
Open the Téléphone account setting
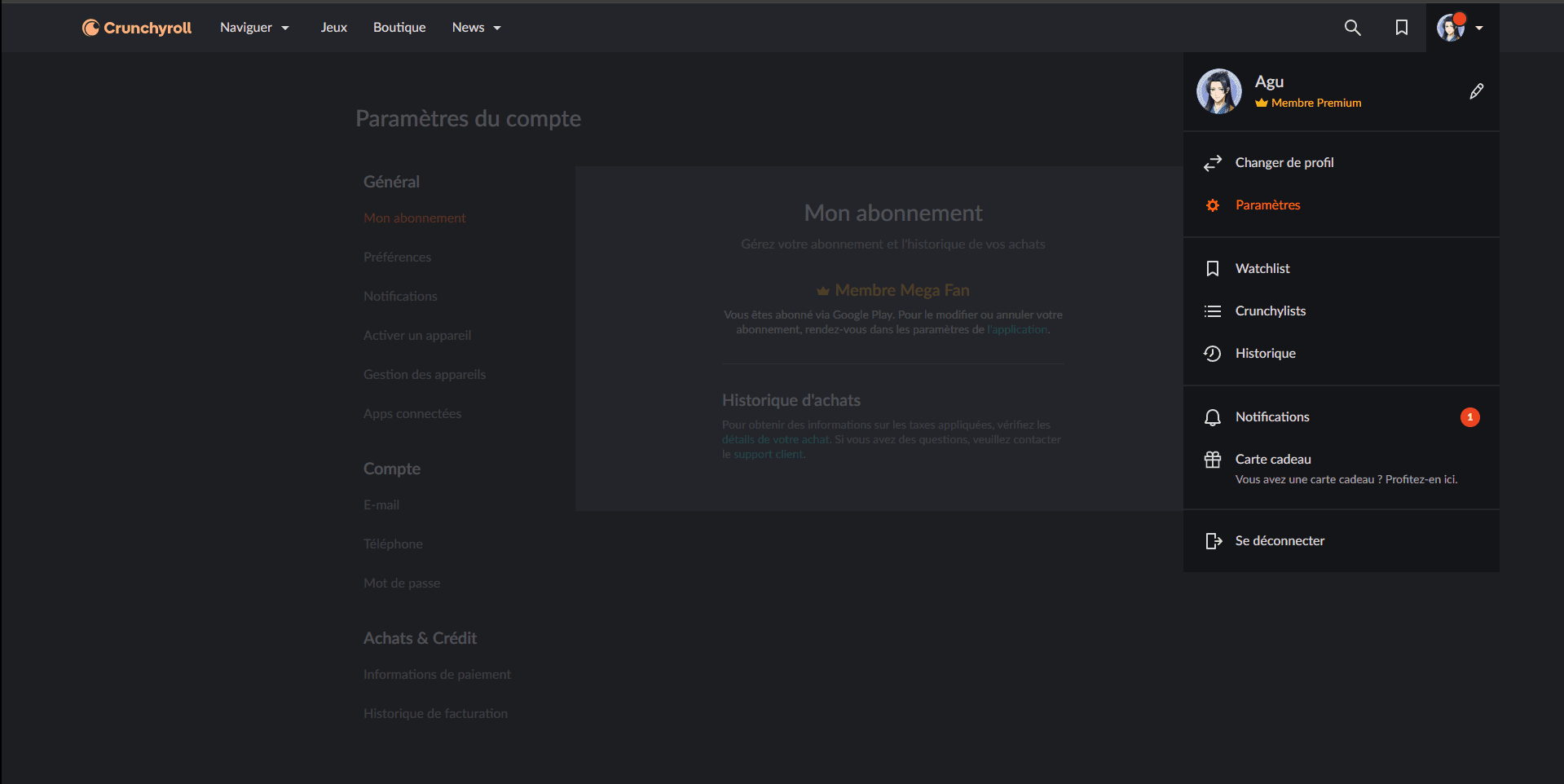[x=393, y=544]
